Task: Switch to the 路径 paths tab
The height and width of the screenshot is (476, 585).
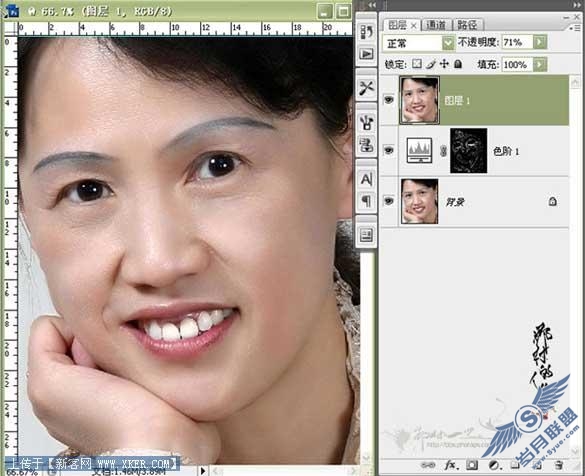Action: (468, 25)
